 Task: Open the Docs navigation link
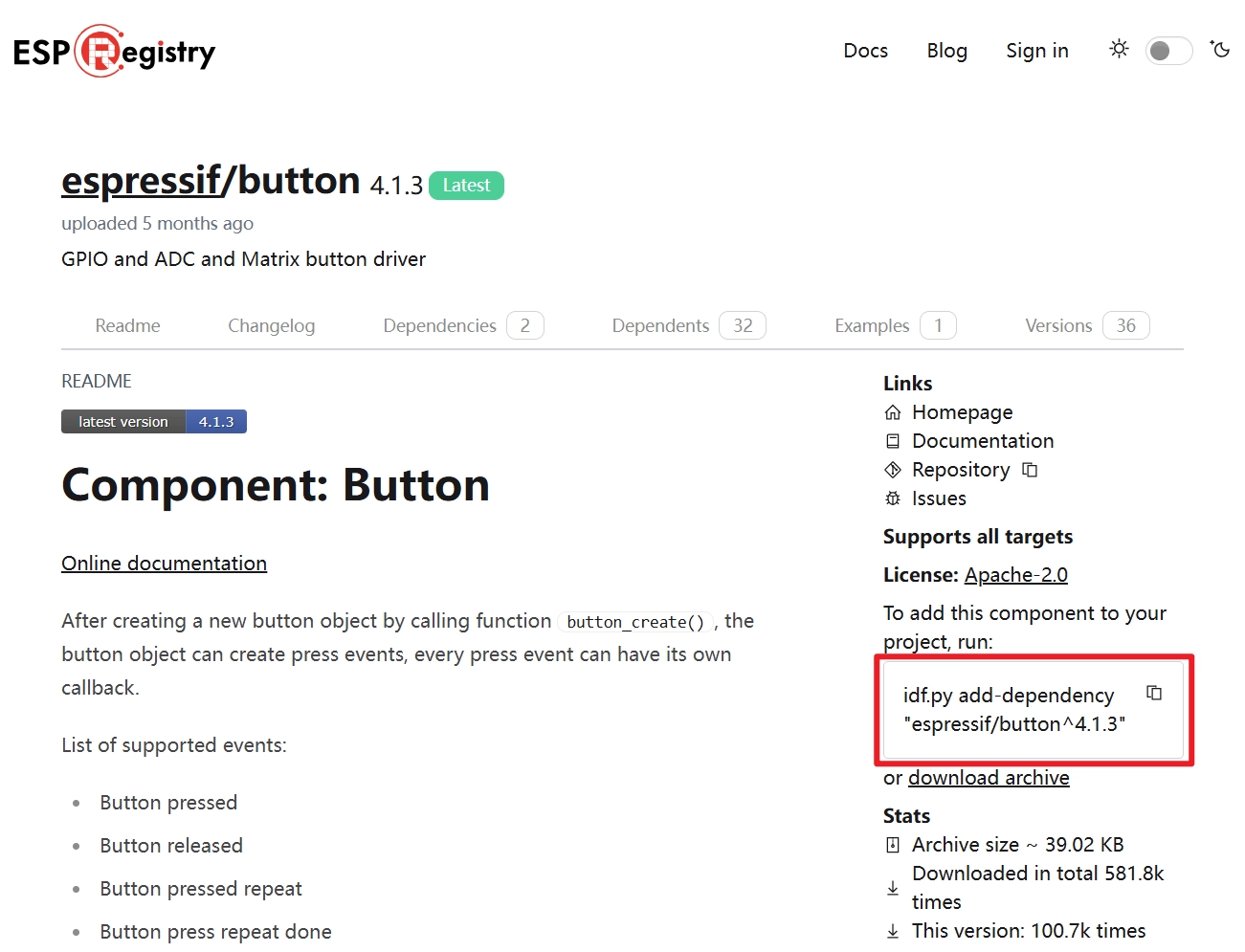(x=865, y=51)
